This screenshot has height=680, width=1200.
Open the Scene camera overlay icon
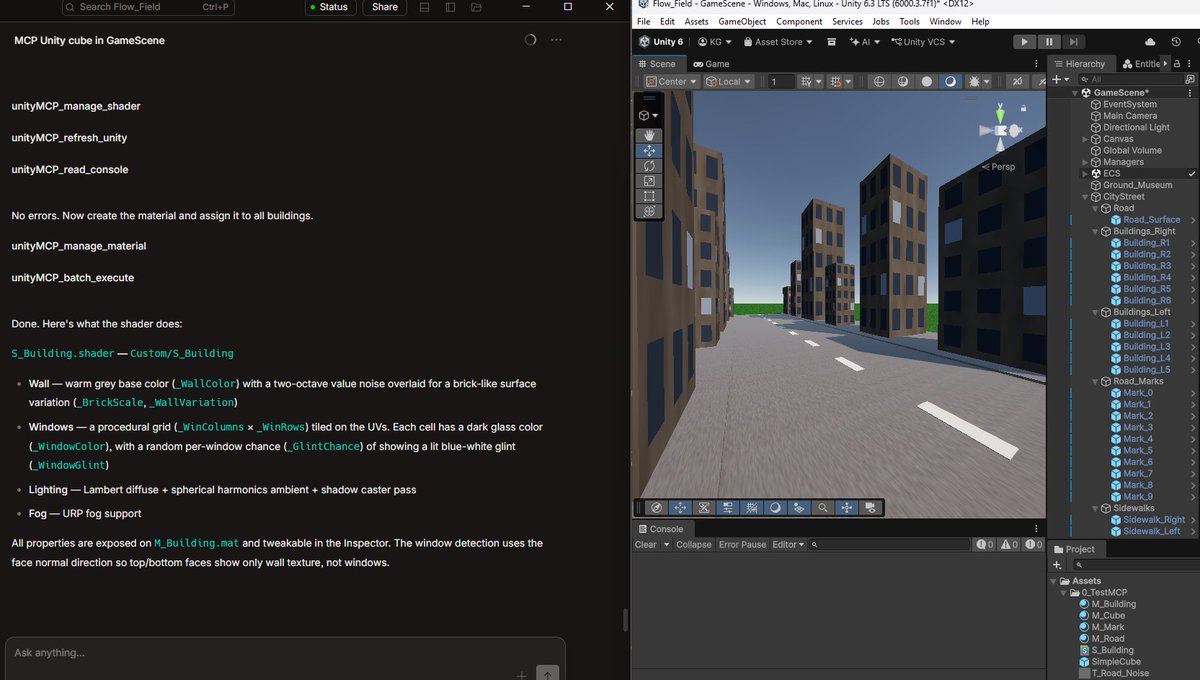coord(870,509)
